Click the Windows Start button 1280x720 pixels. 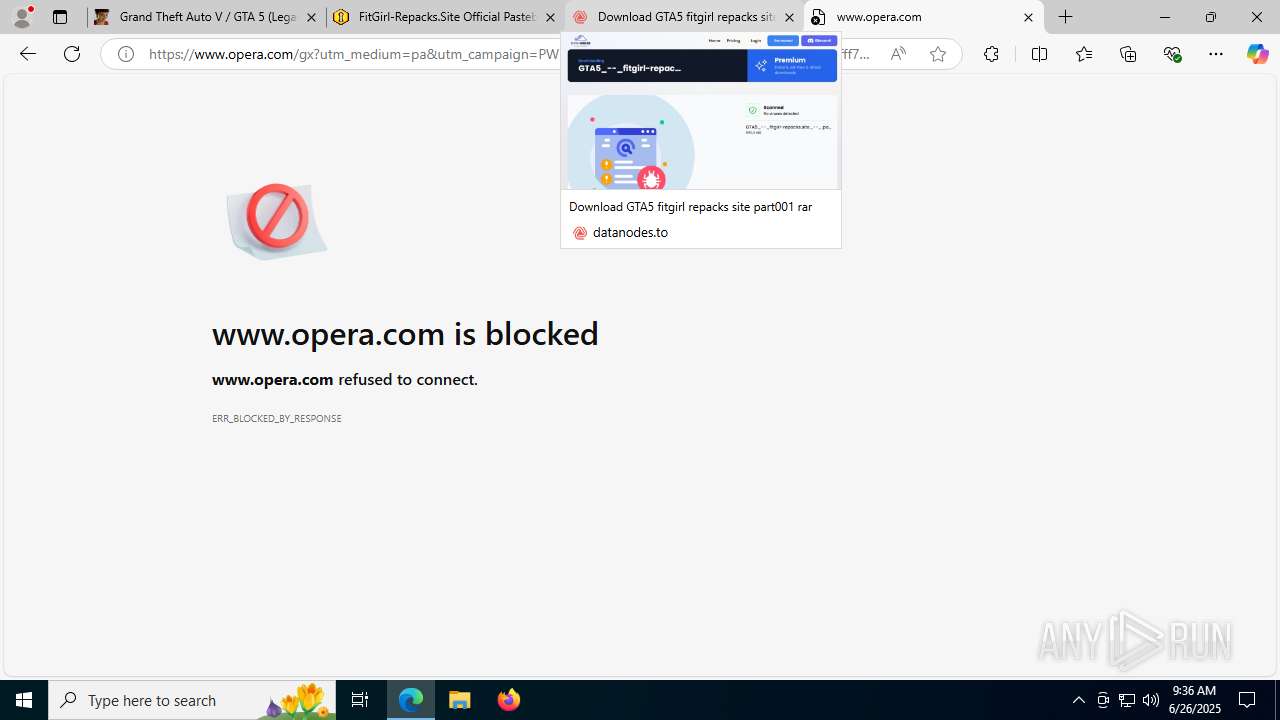point(24,700)
